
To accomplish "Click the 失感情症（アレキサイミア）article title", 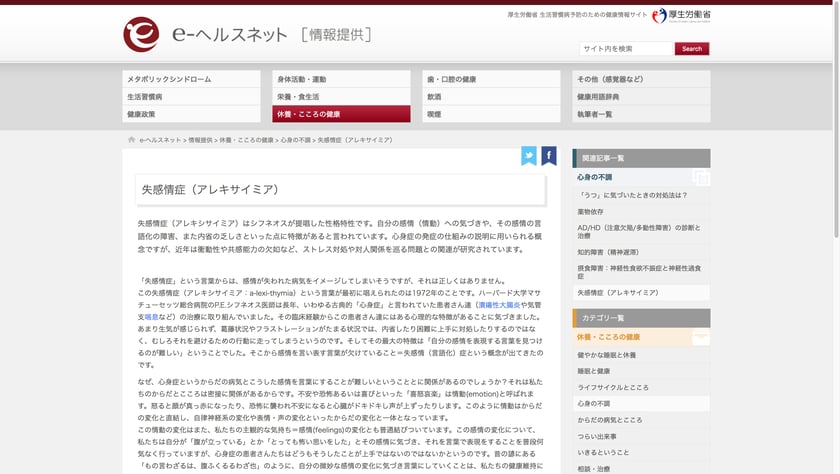I will click(210, 190).
